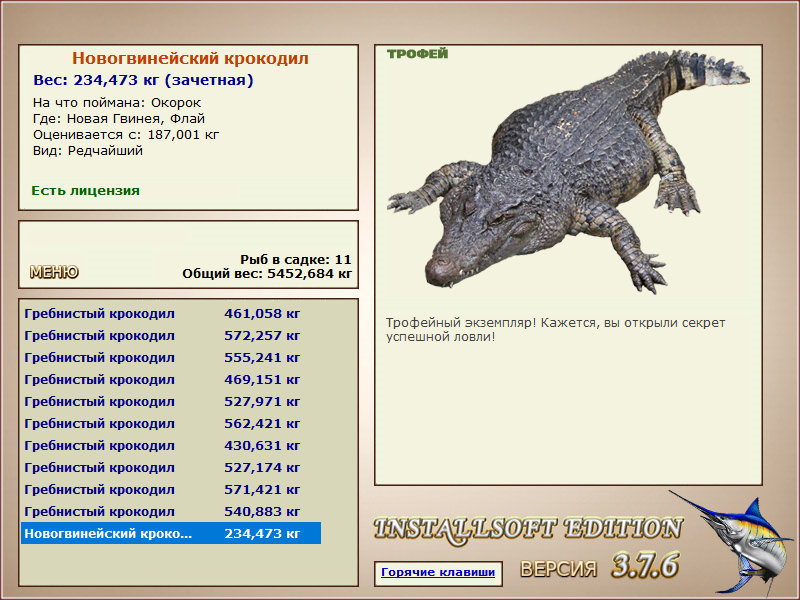800x600 pixels.
Task: Click the На что поймана: Окорок line
Action: (117, 103)
